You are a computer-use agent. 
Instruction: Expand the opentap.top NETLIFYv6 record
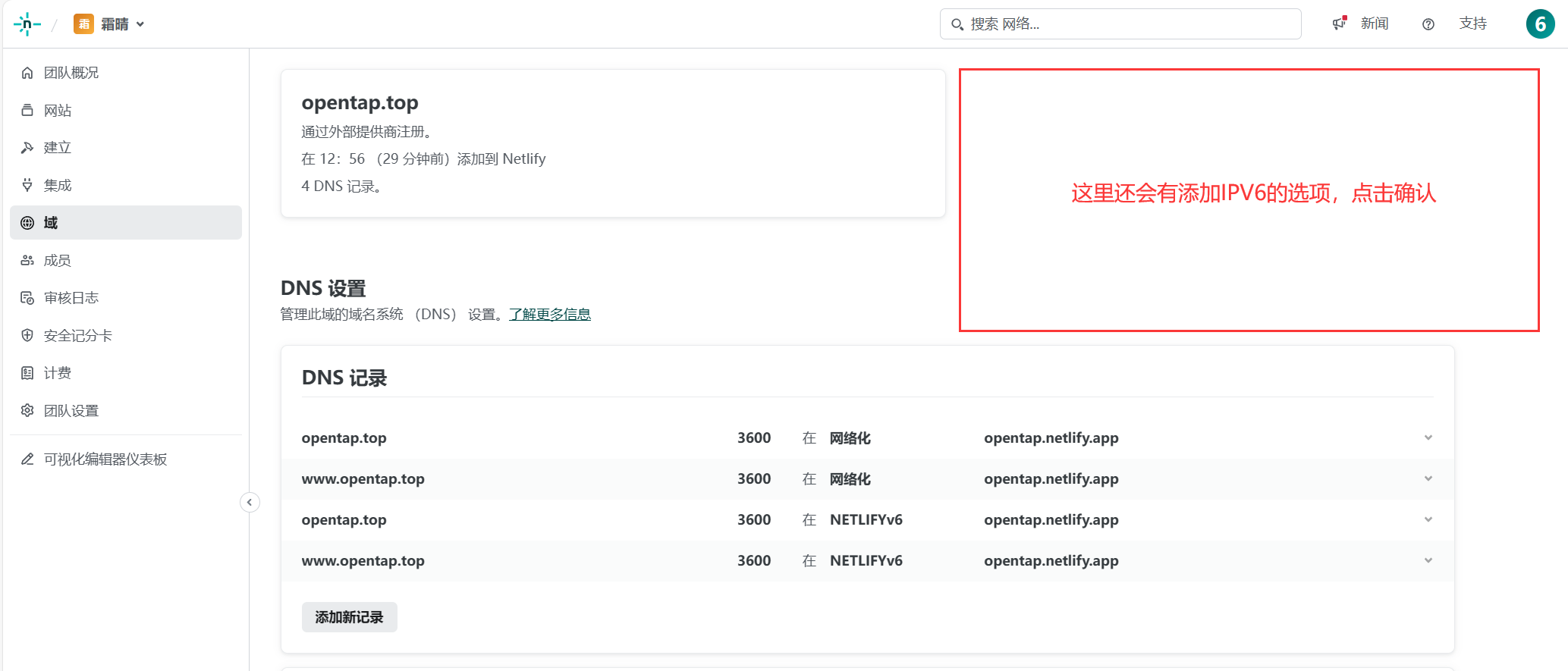(1428, 519)
